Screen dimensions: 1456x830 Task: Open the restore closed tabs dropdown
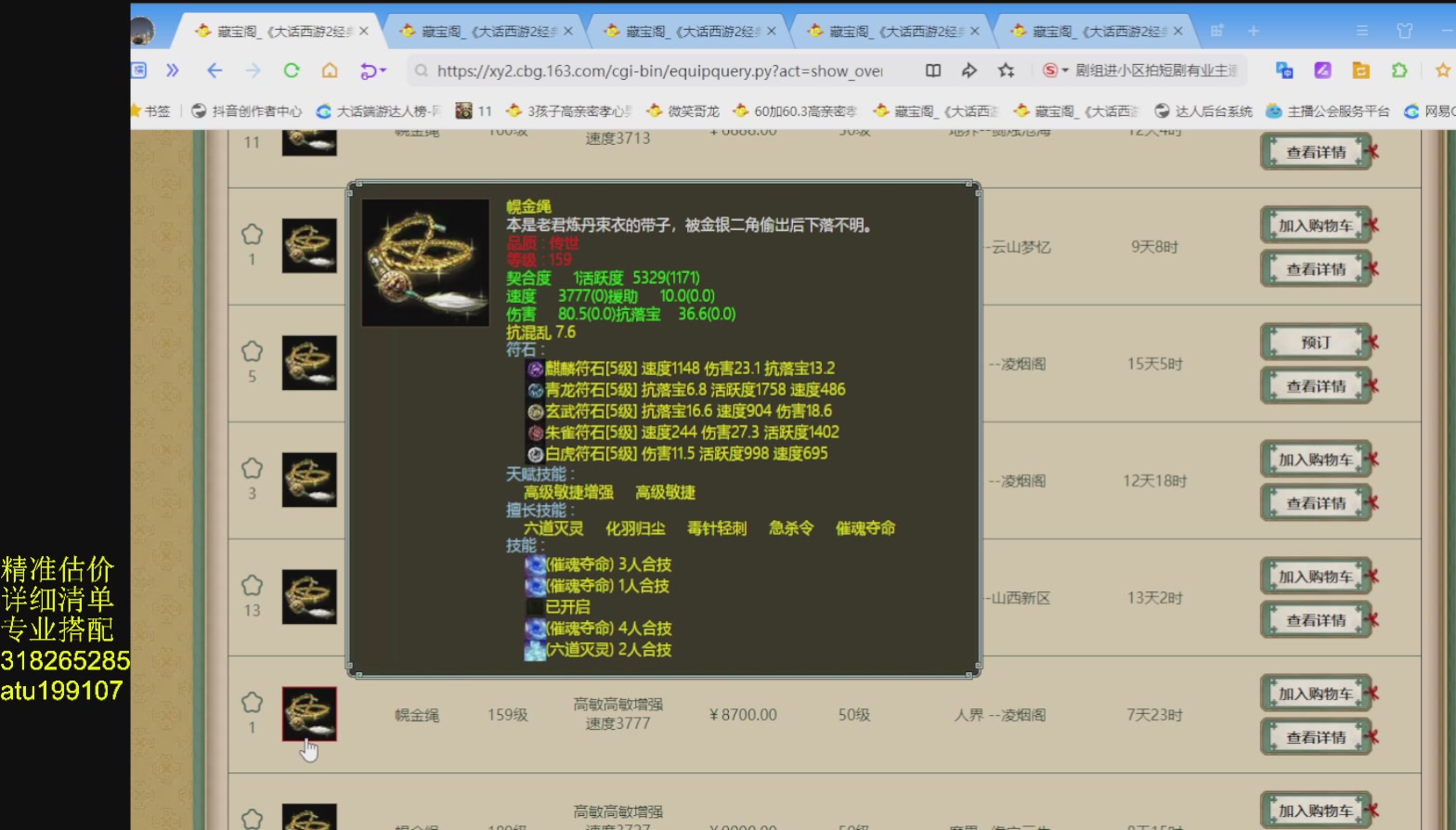tap(372, 71)
